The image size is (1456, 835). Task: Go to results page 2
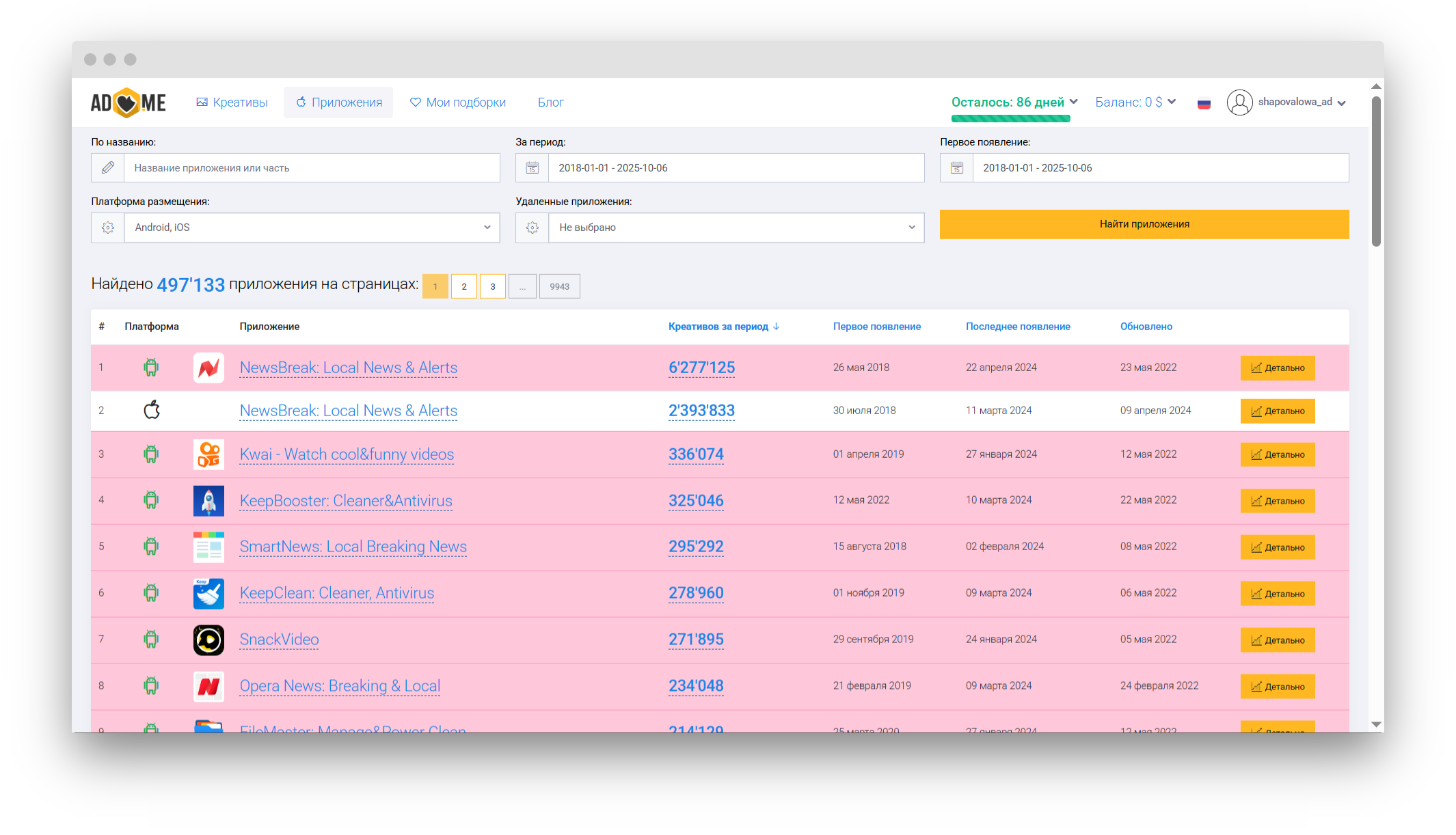tap(464, 286)
